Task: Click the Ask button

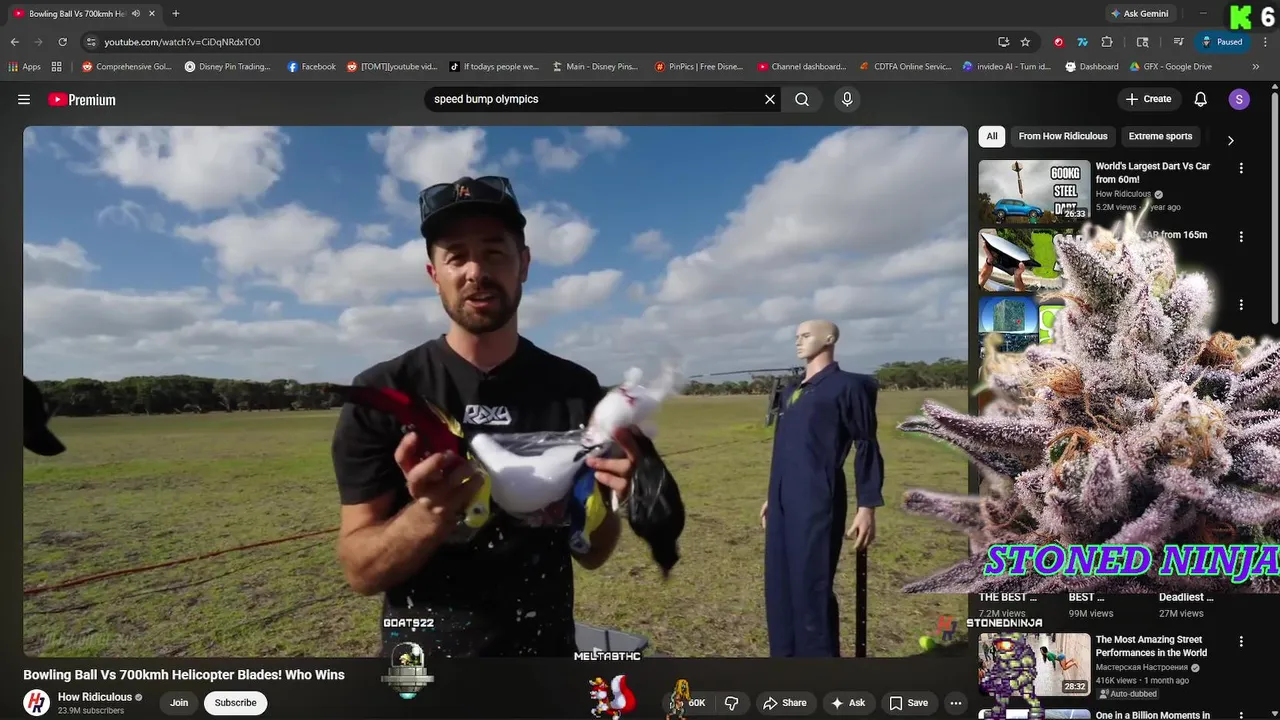Action: [x=848, y=703]
